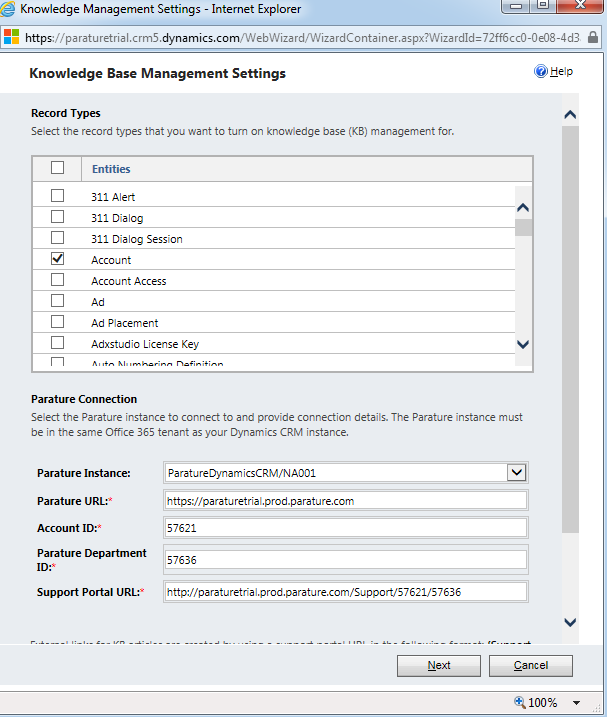Image resolution: width=607 pixels, height=717 pixels.
Task: Check the 311 Dialog checkbox
Action: point(57,216)
